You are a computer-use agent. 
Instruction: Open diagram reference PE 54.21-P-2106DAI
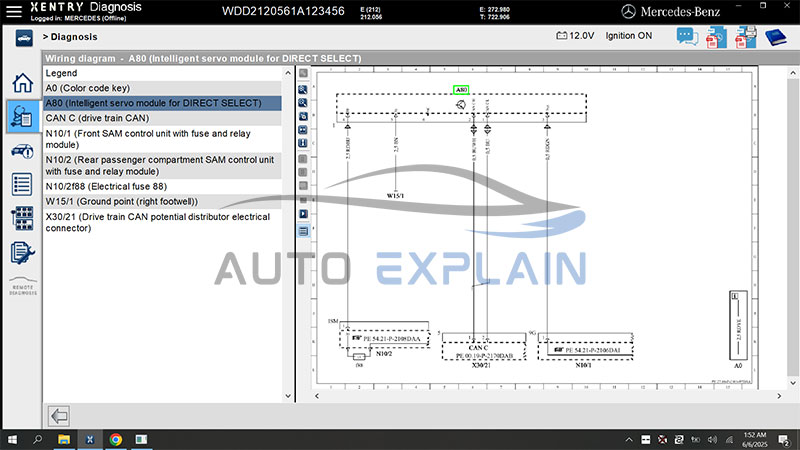(593, 350)
